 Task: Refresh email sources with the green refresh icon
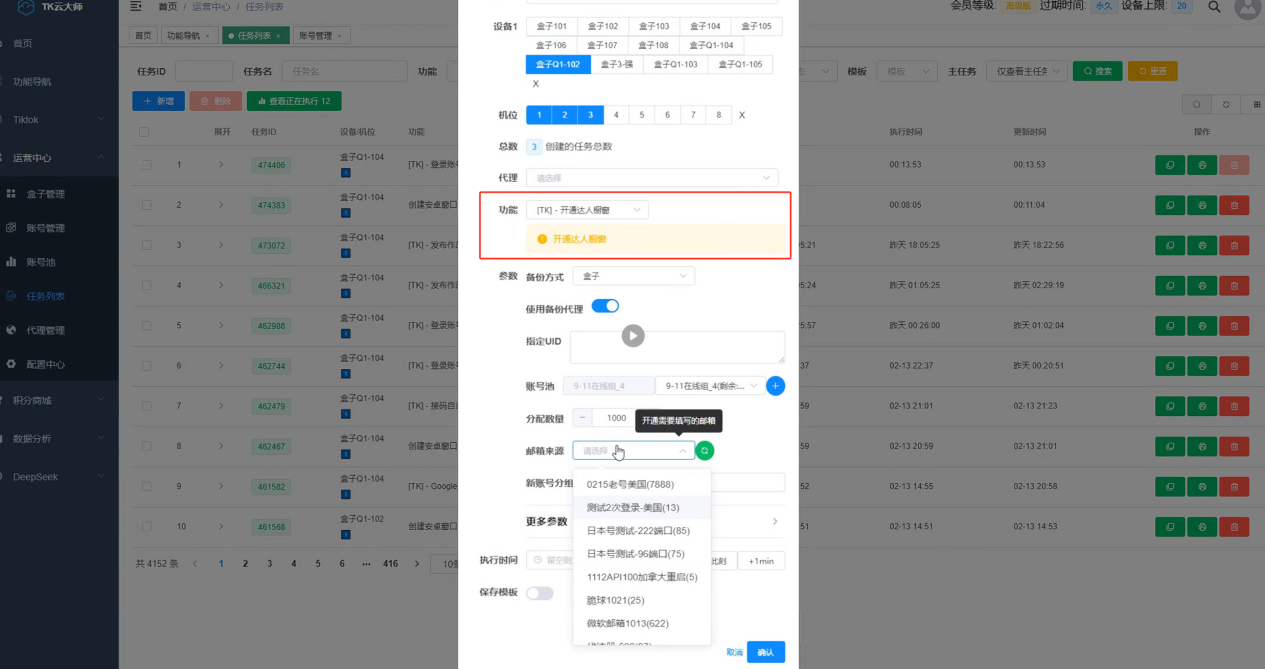[705, 450]
